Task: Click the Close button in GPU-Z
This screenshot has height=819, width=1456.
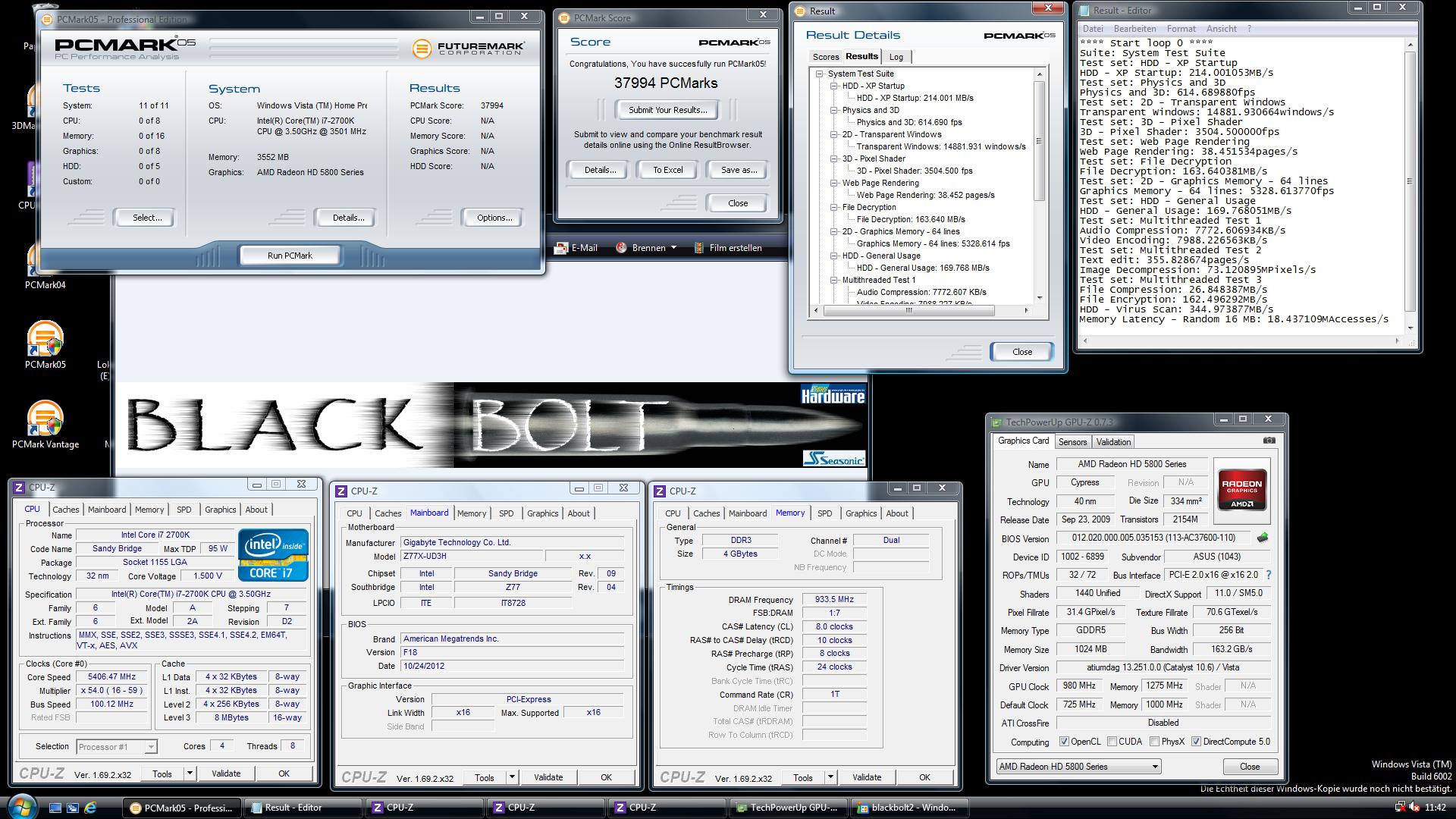Action: [x=1249, y=767]
